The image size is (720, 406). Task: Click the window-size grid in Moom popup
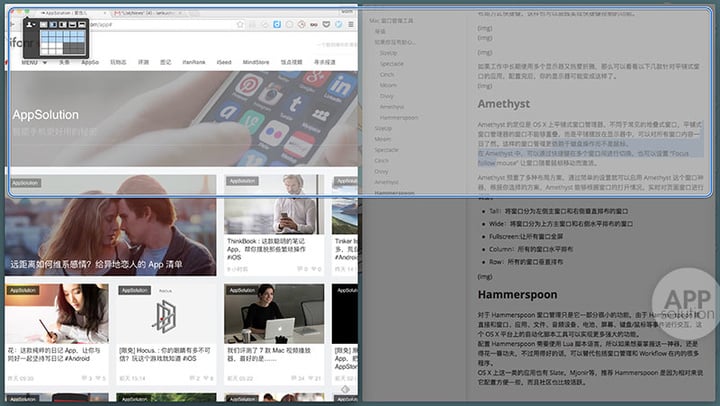point(62,42)
